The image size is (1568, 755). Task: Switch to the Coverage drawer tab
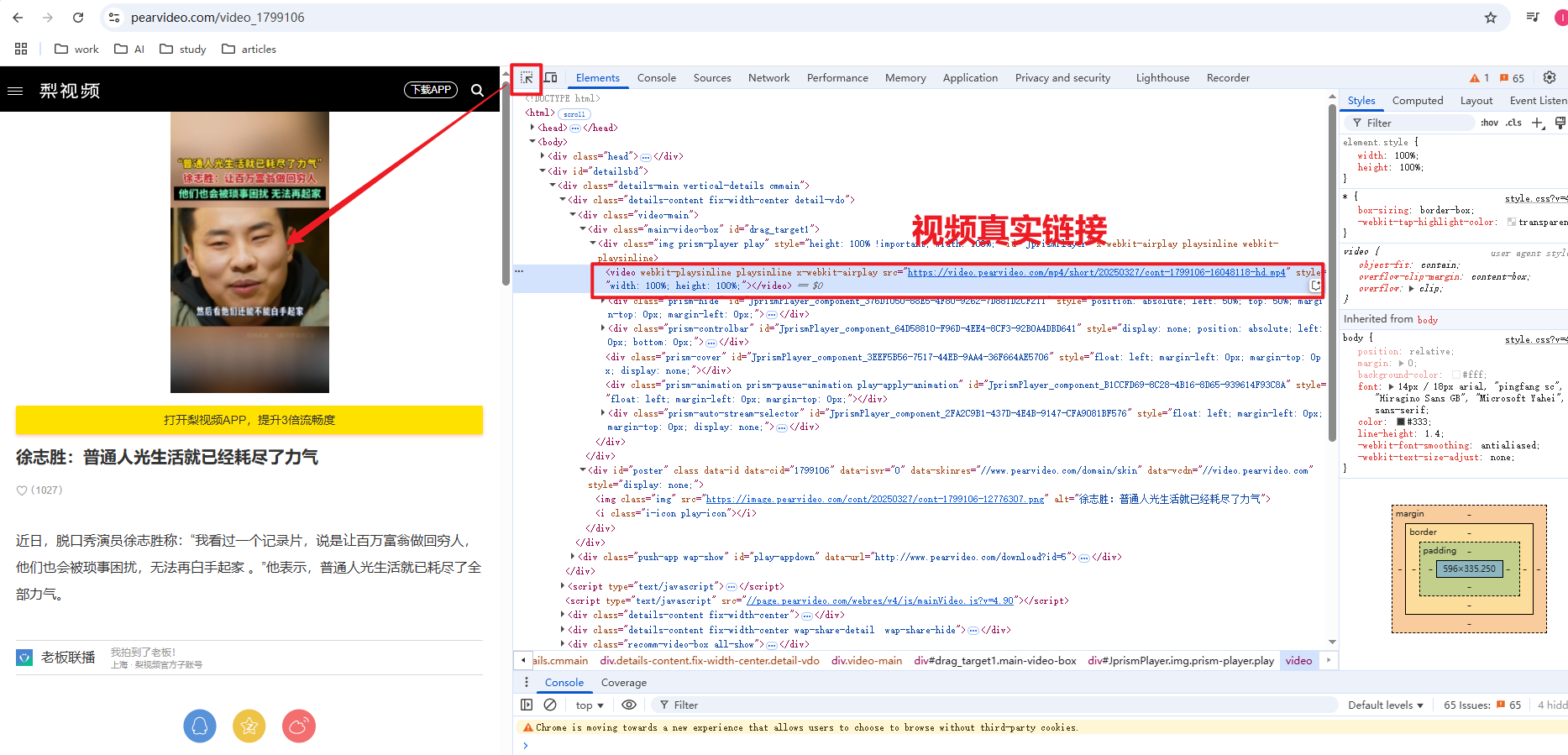[x=624, y=682]
